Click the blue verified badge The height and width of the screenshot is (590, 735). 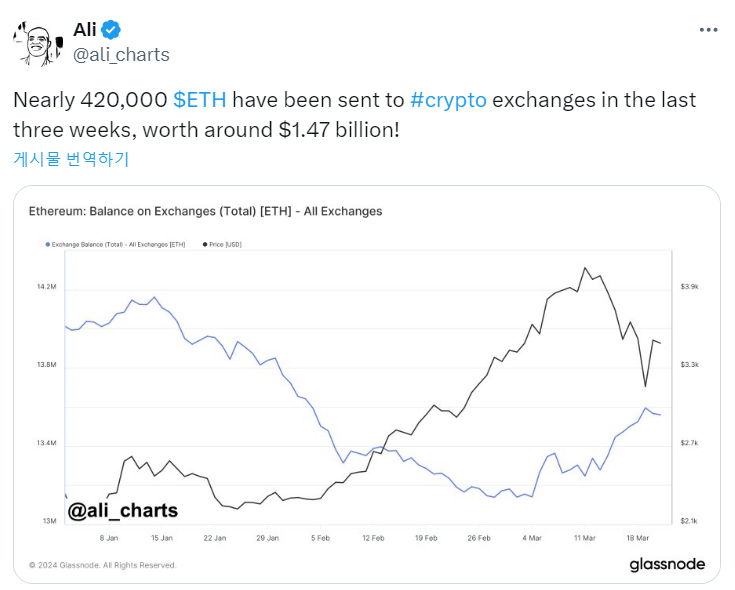114,30
